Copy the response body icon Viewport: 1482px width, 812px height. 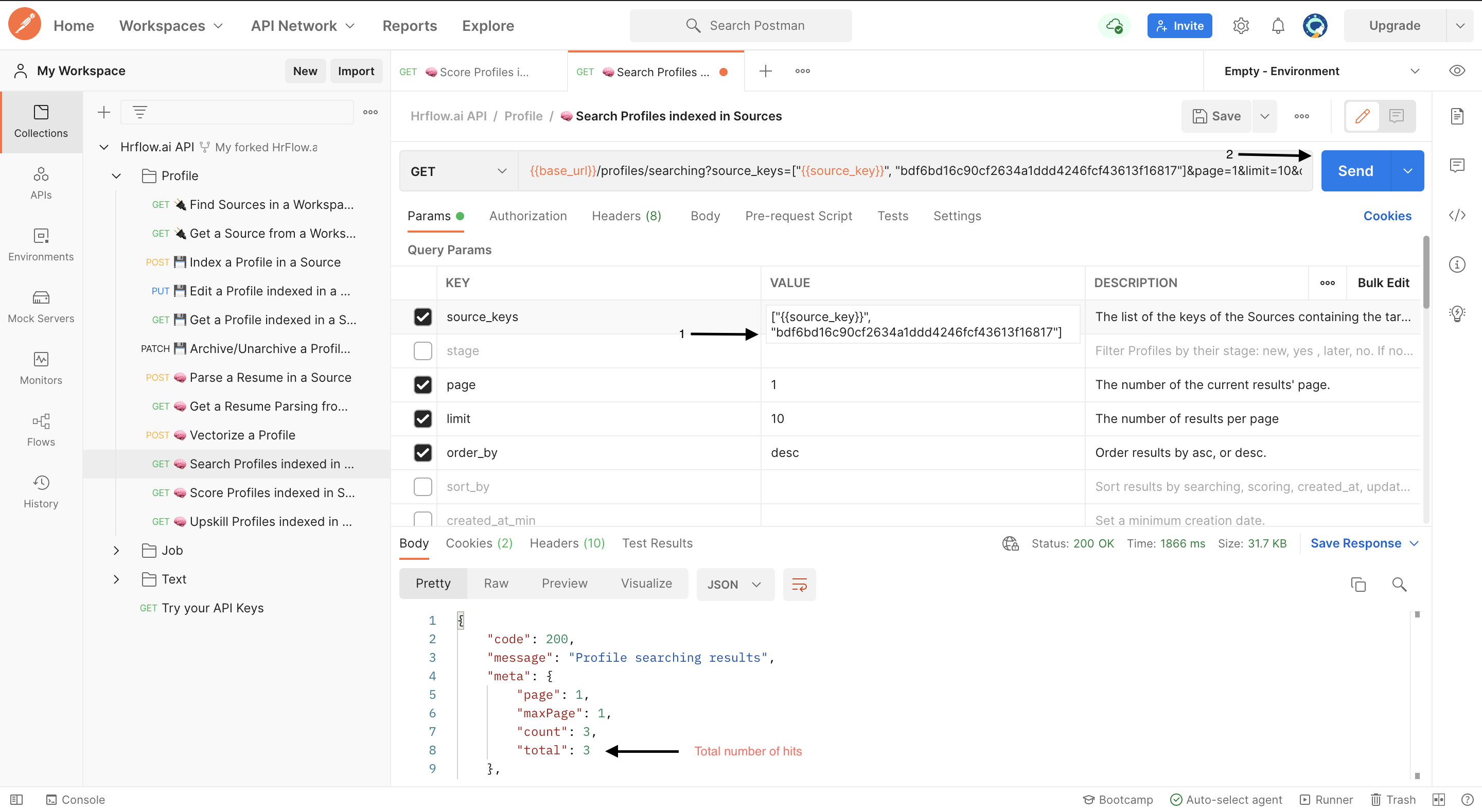point(1358,584)
